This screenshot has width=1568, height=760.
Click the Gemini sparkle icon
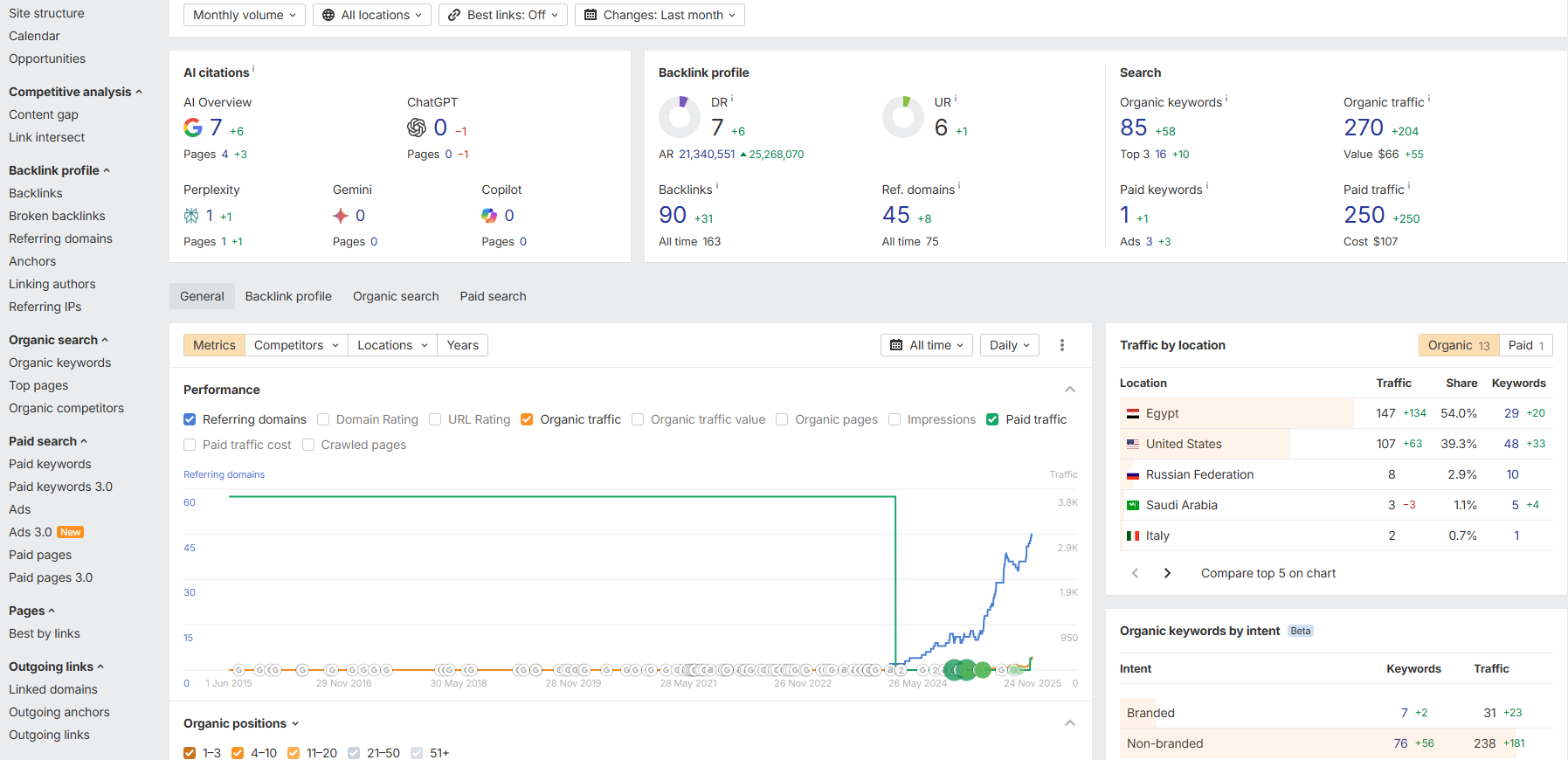point(341,216)
